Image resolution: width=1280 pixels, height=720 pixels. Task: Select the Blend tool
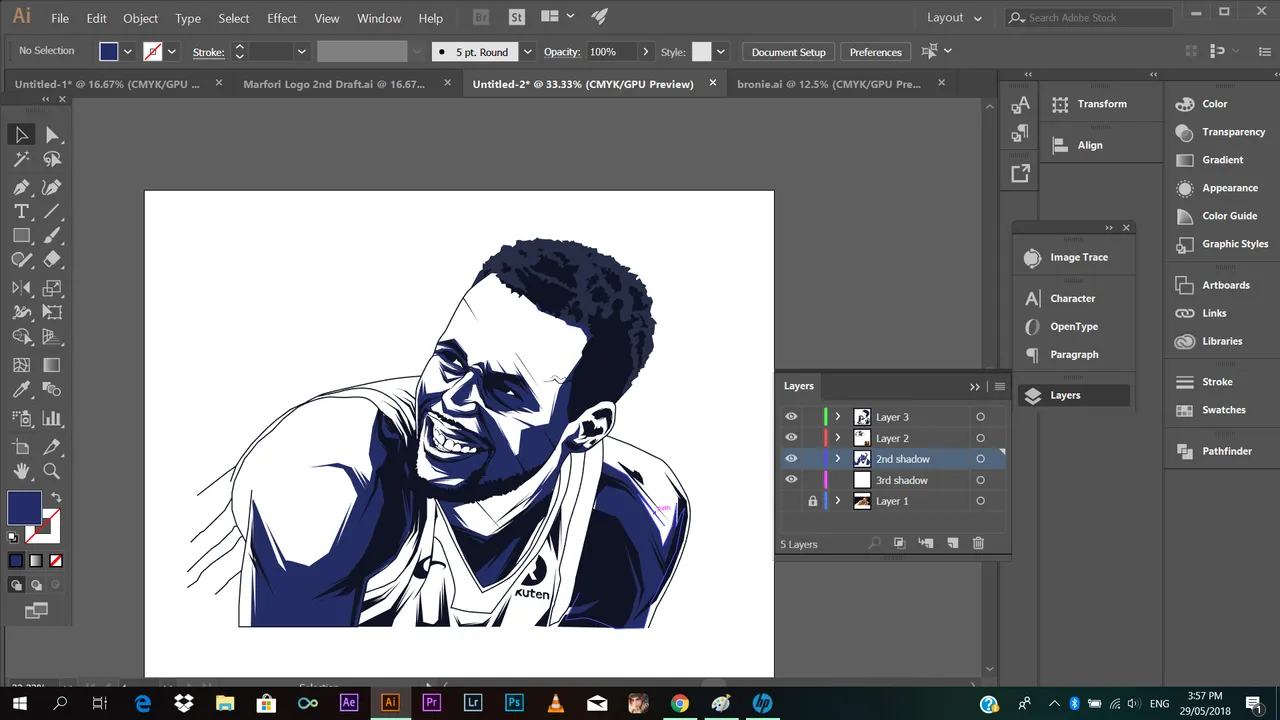53,390
